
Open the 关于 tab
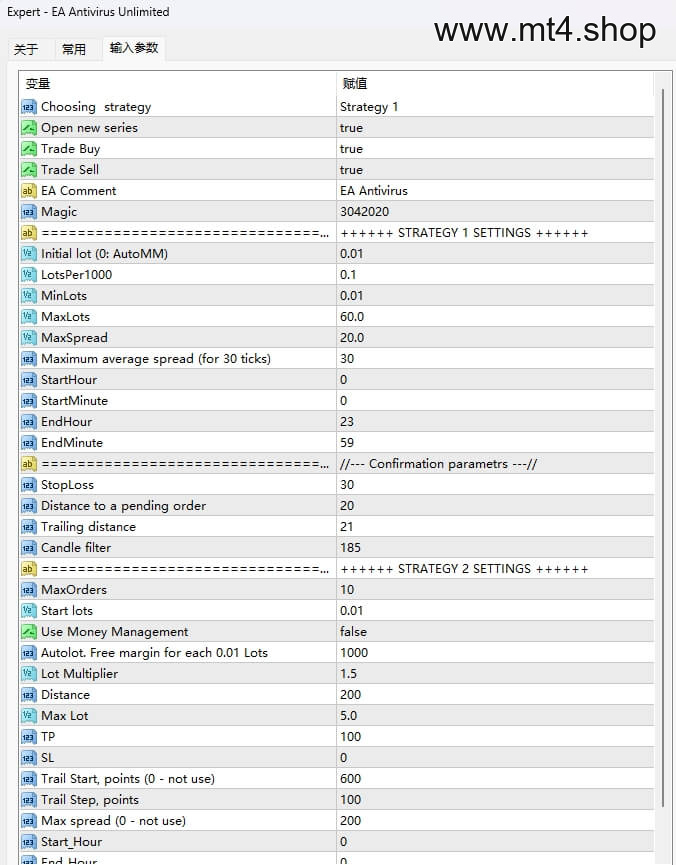tap(26, 50)
